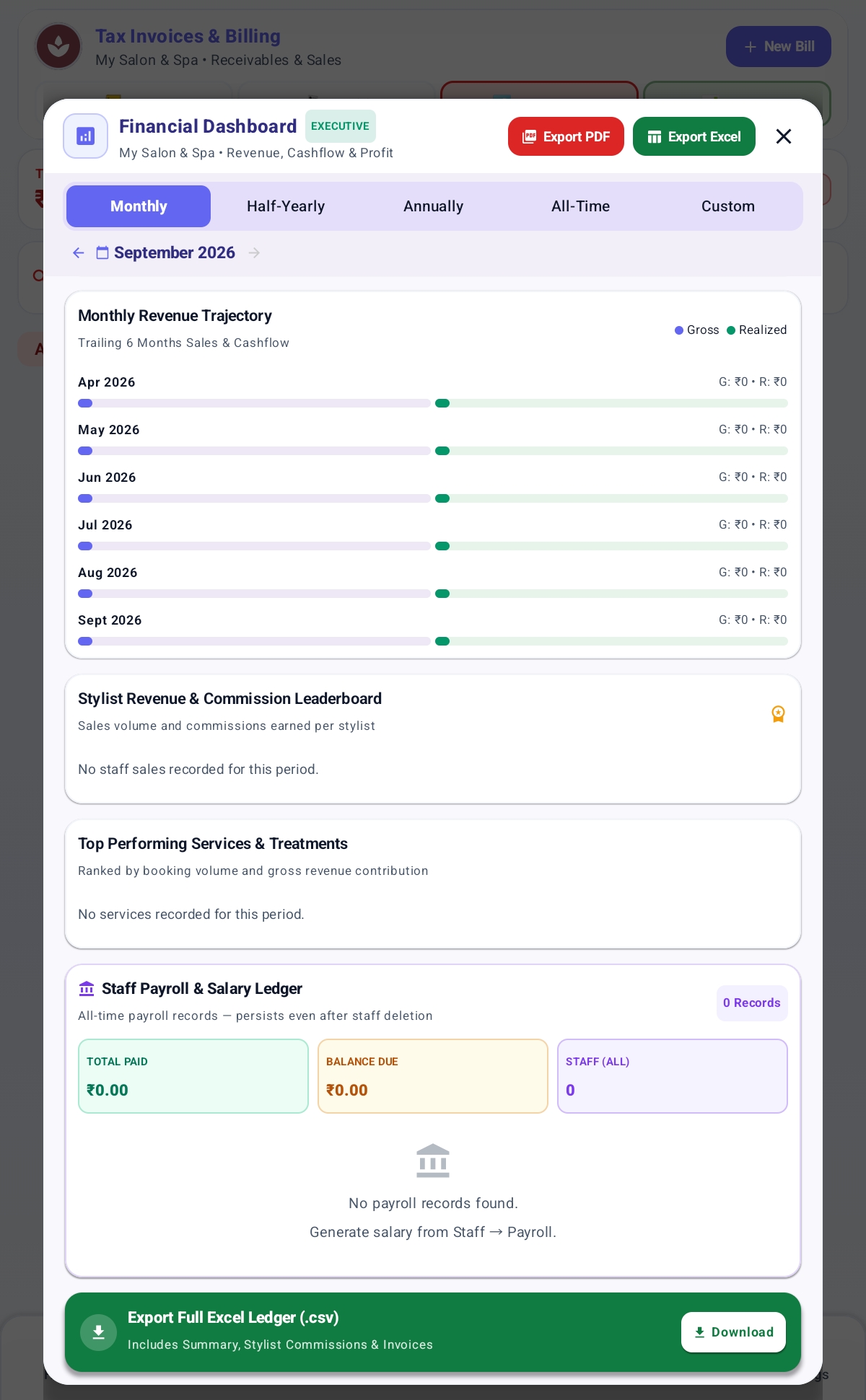Click the Total Paid summary card

(193, 1076)
